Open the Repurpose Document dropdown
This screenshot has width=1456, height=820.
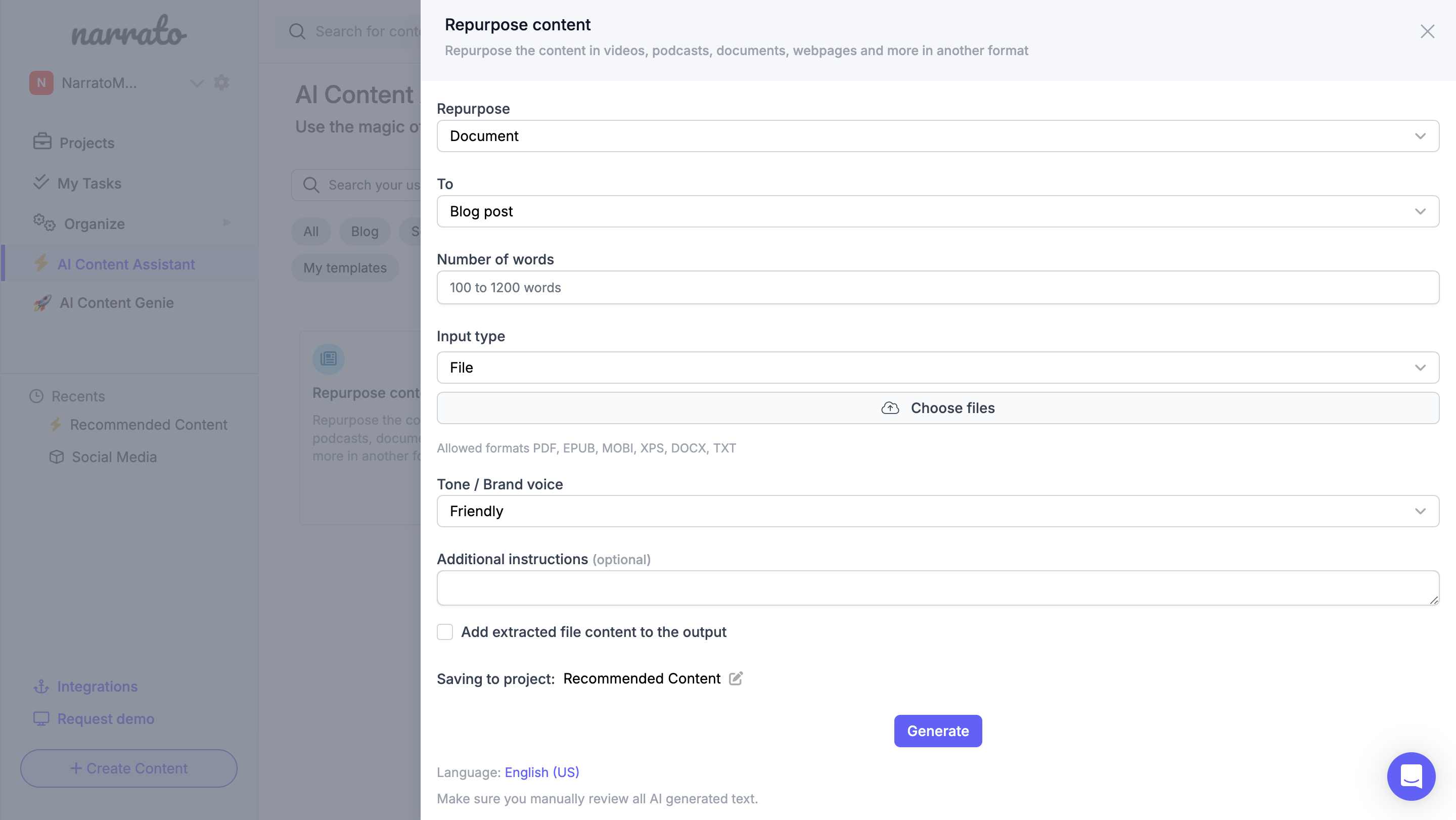938,135
